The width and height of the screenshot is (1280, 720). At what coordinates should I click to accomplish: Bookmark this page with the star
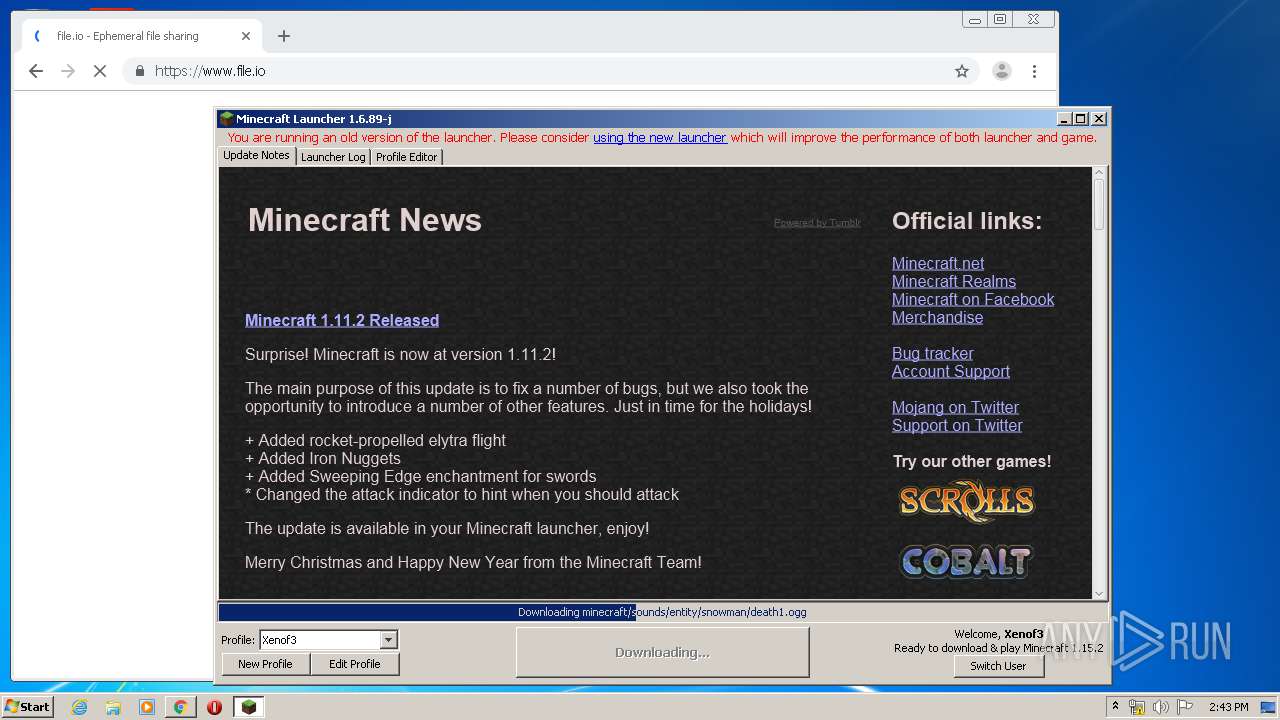[962, 71]
